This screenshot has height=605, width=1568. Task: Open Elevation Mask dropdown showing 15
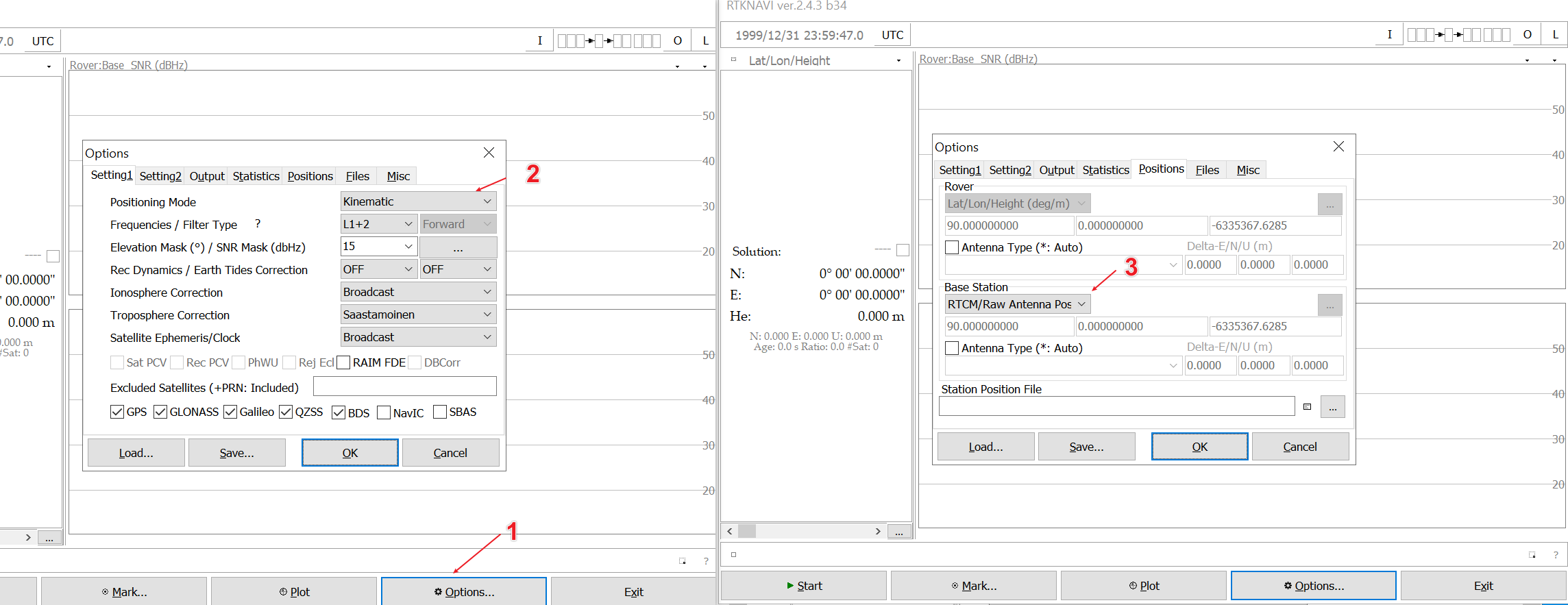pyautogui.click(x=378, y=246)
